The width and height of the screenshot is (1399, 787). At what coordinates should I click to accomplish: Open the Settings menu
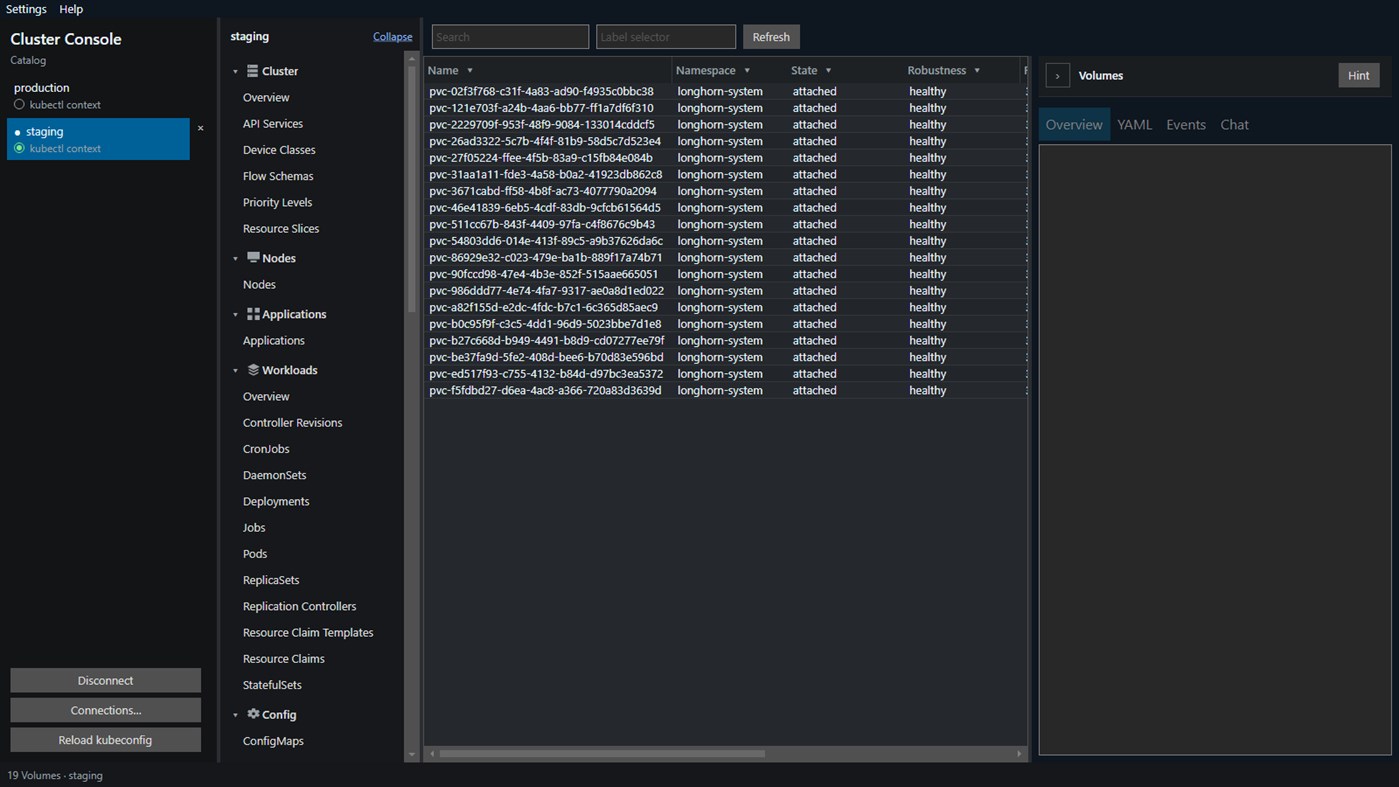click(26, 9)
